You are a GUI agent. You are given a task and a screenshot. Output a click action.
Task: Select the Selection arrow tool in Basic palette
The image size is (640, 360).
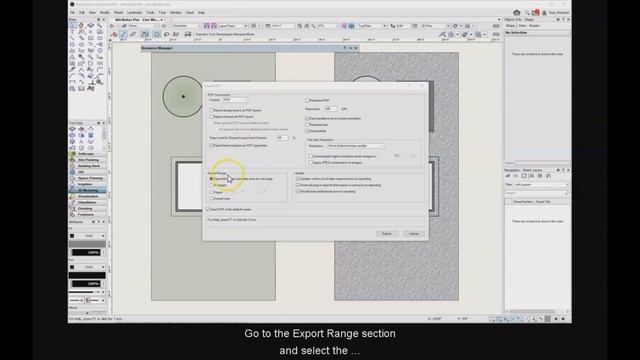pos(73,25)
